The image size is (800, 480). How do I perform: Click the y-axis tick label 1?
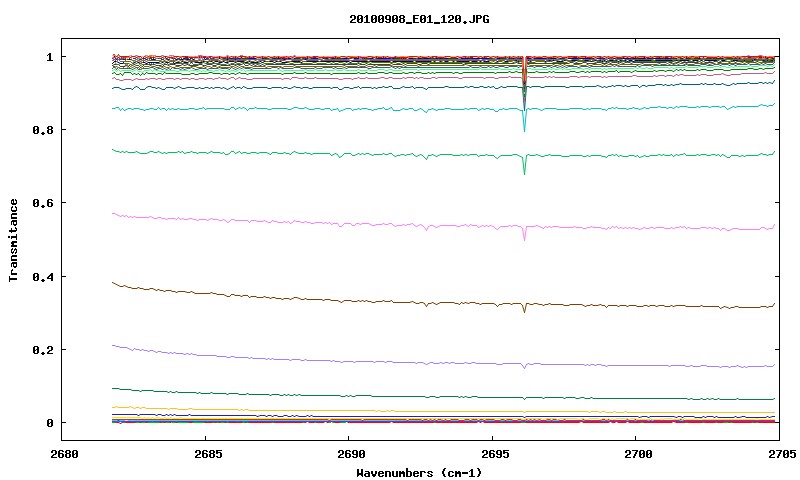pos(49,57)
